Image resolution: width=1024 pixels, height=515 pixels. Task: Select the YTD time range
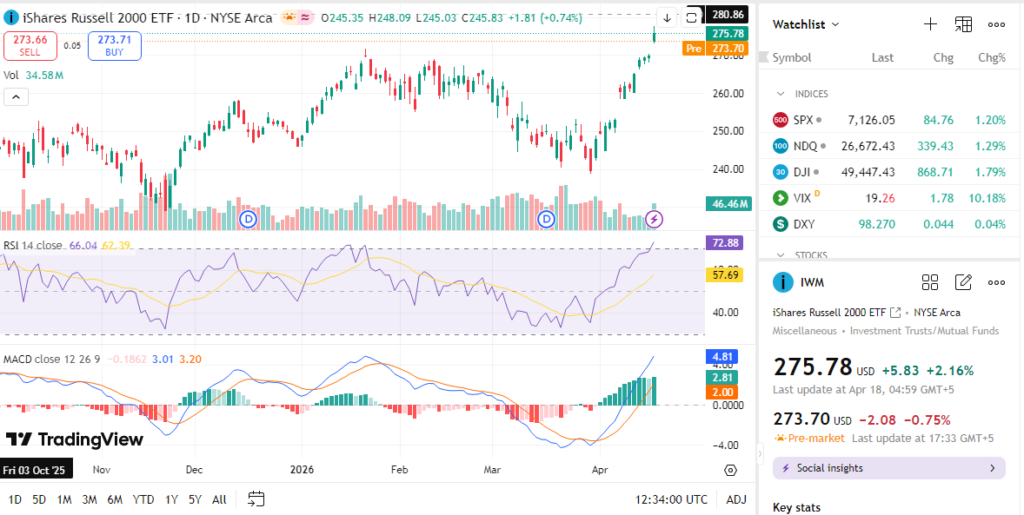(x=143, y=499)
